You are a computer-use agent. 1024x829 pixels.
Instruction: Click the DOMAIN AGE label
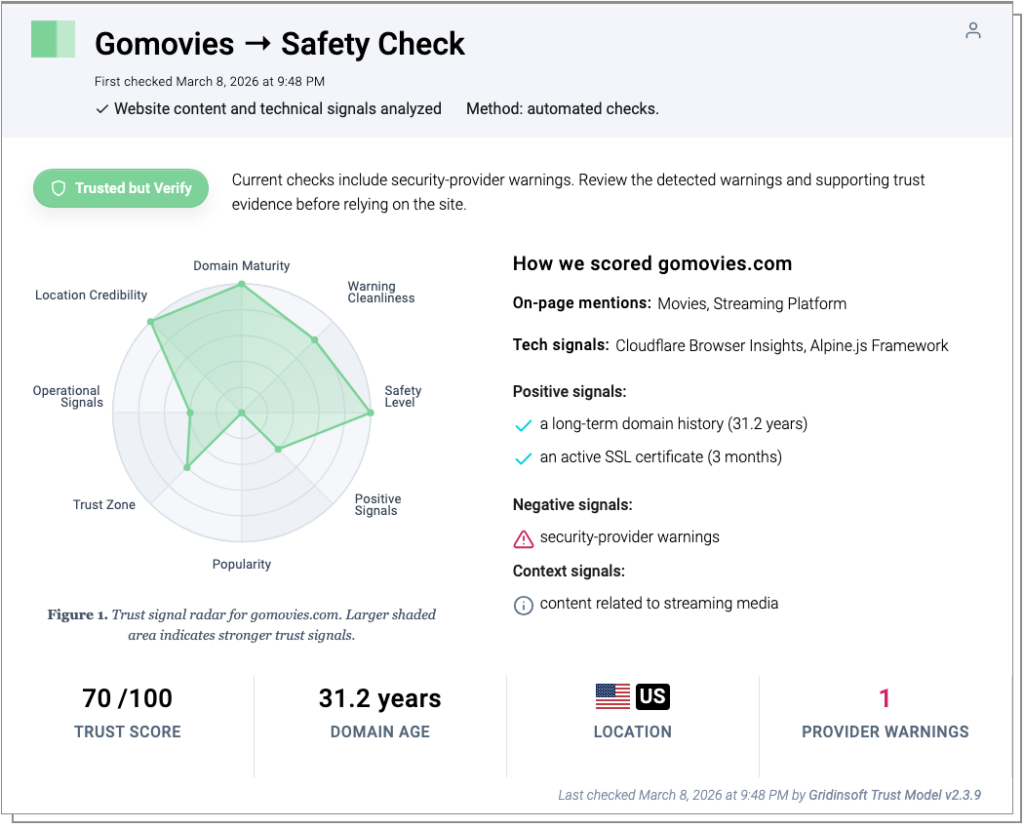click(x=380, y=732)
